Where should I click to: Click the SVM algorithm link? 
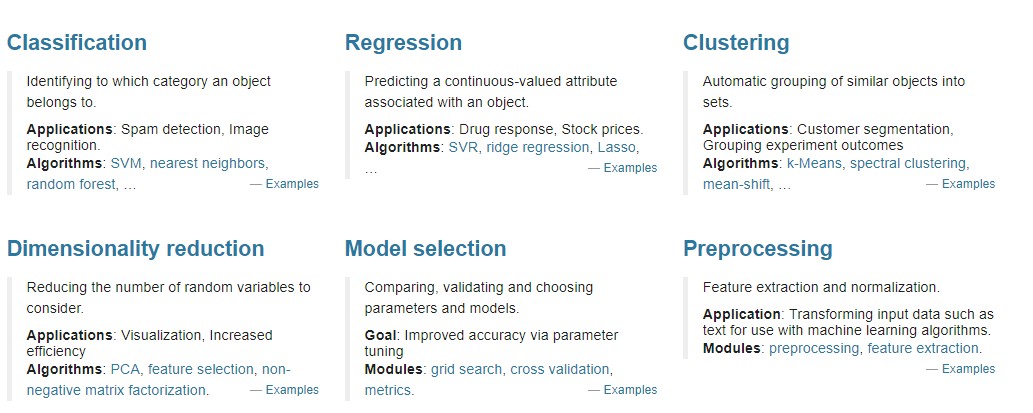tap(126, 163)
